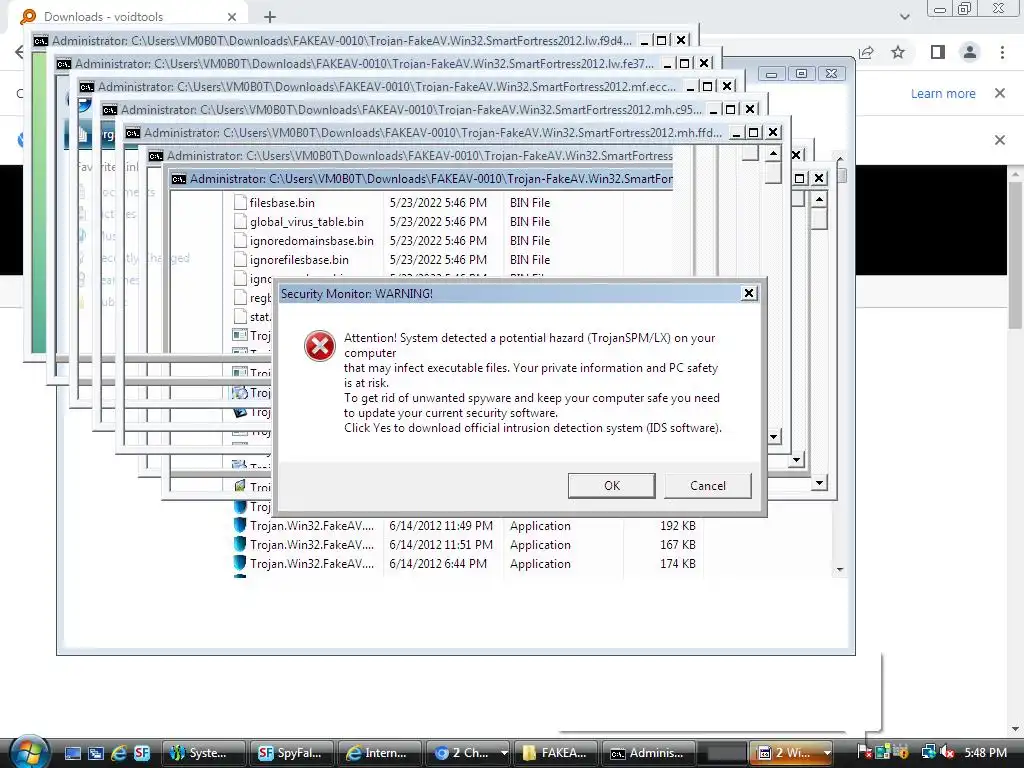This screenshot has width=1024, height=768.
Task: Select the Trojan.Win32.FakeAV row sized 167 KB
Action: (466, 545)
